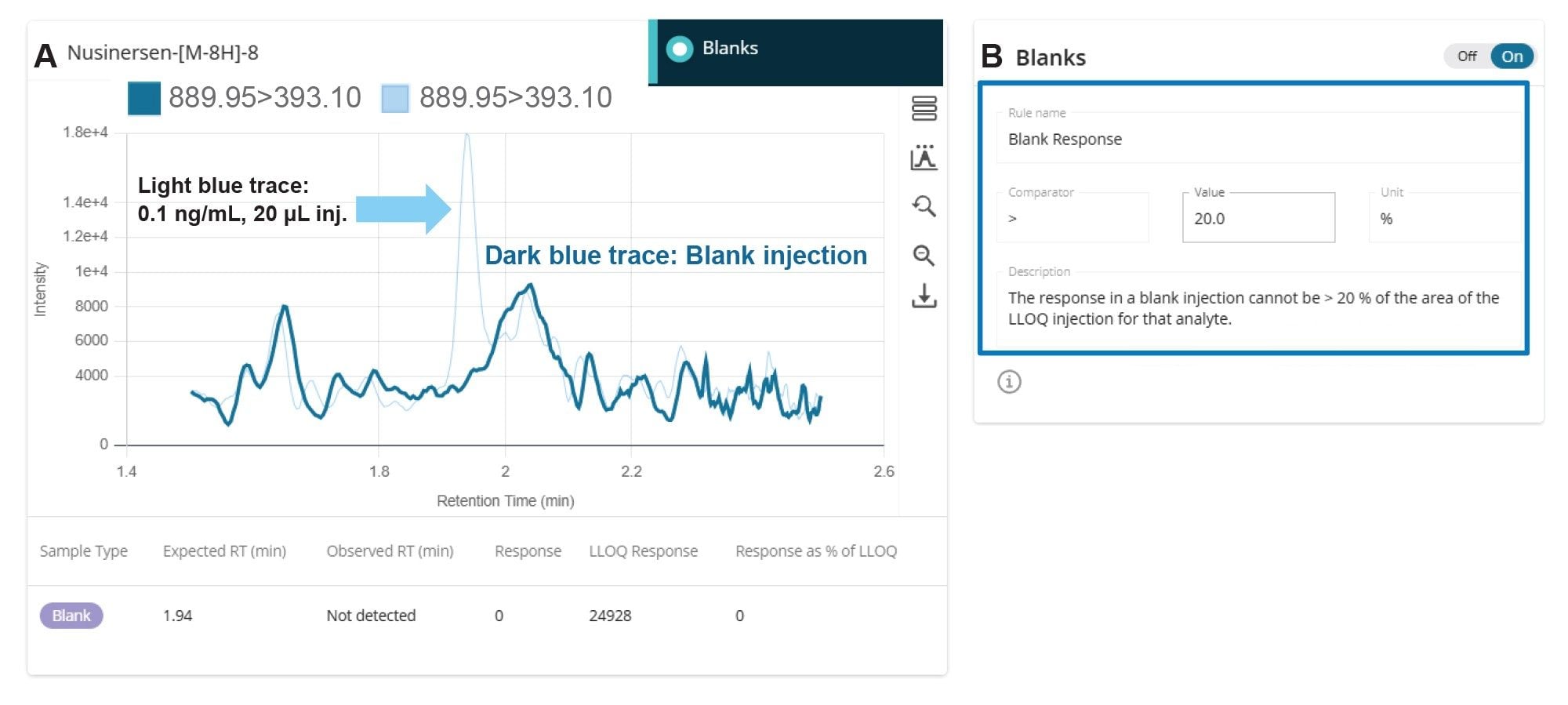This screenshot has height=705, width=1568.
Task: Open the chromatogram trace list icon
Action: [925, 110]
